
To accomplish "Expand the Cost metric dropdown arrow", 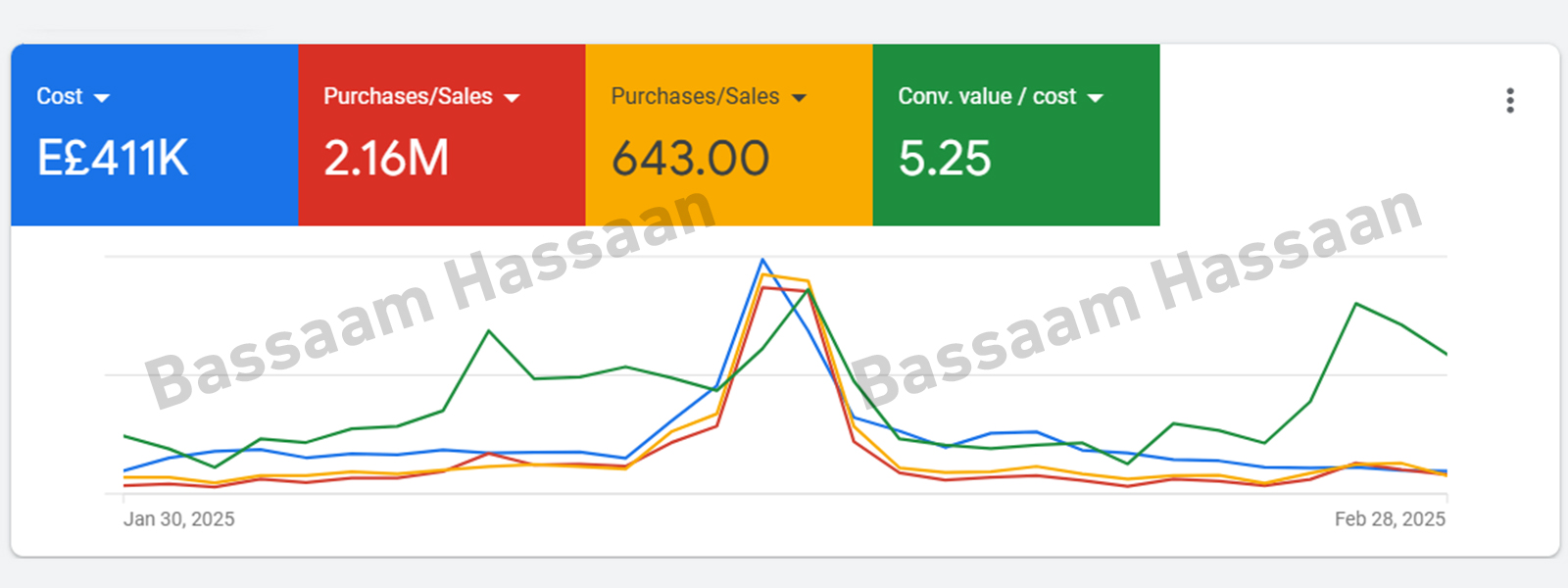I will coord(102,98).
